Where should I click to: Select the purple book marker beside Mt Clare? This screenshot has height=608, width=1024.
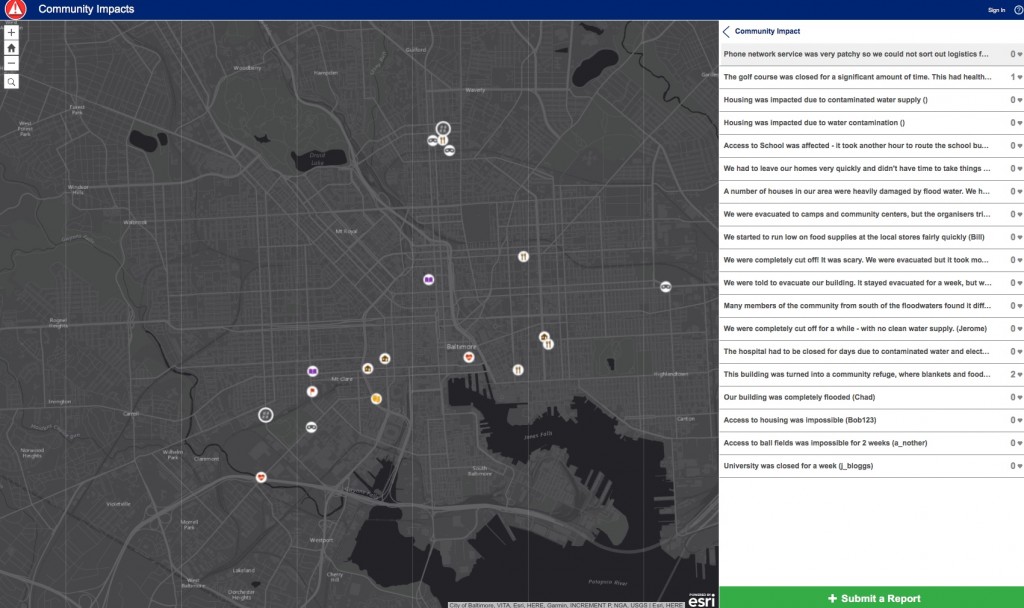tap(313, 371)
